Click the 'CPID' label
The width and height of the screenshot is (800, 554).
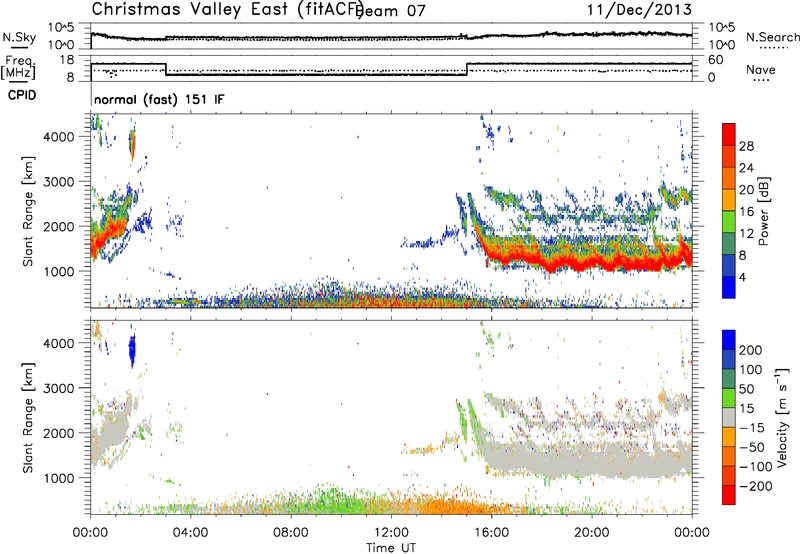(22, 95)
